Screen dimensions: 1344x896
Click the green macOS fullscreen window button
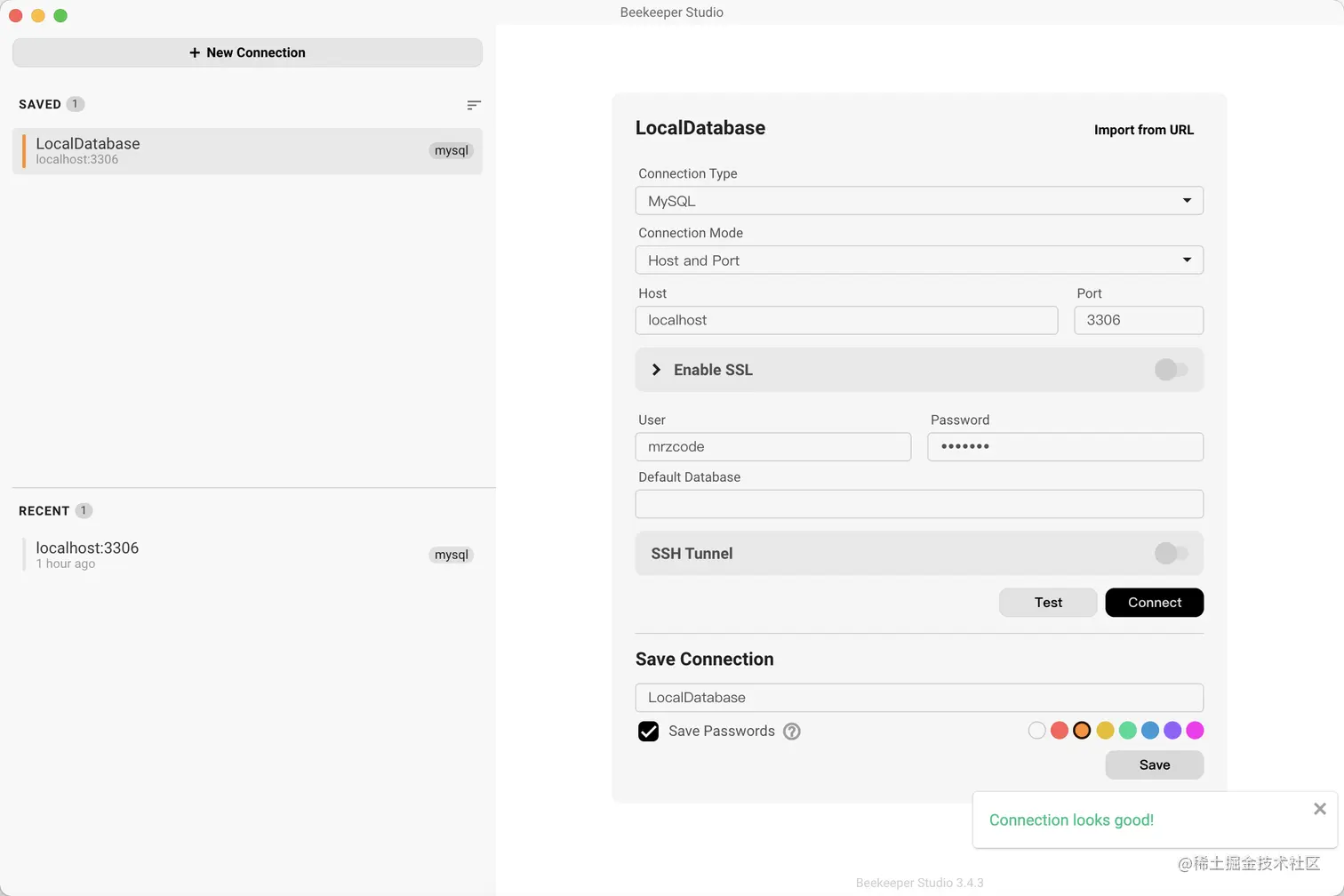[60, 15]
